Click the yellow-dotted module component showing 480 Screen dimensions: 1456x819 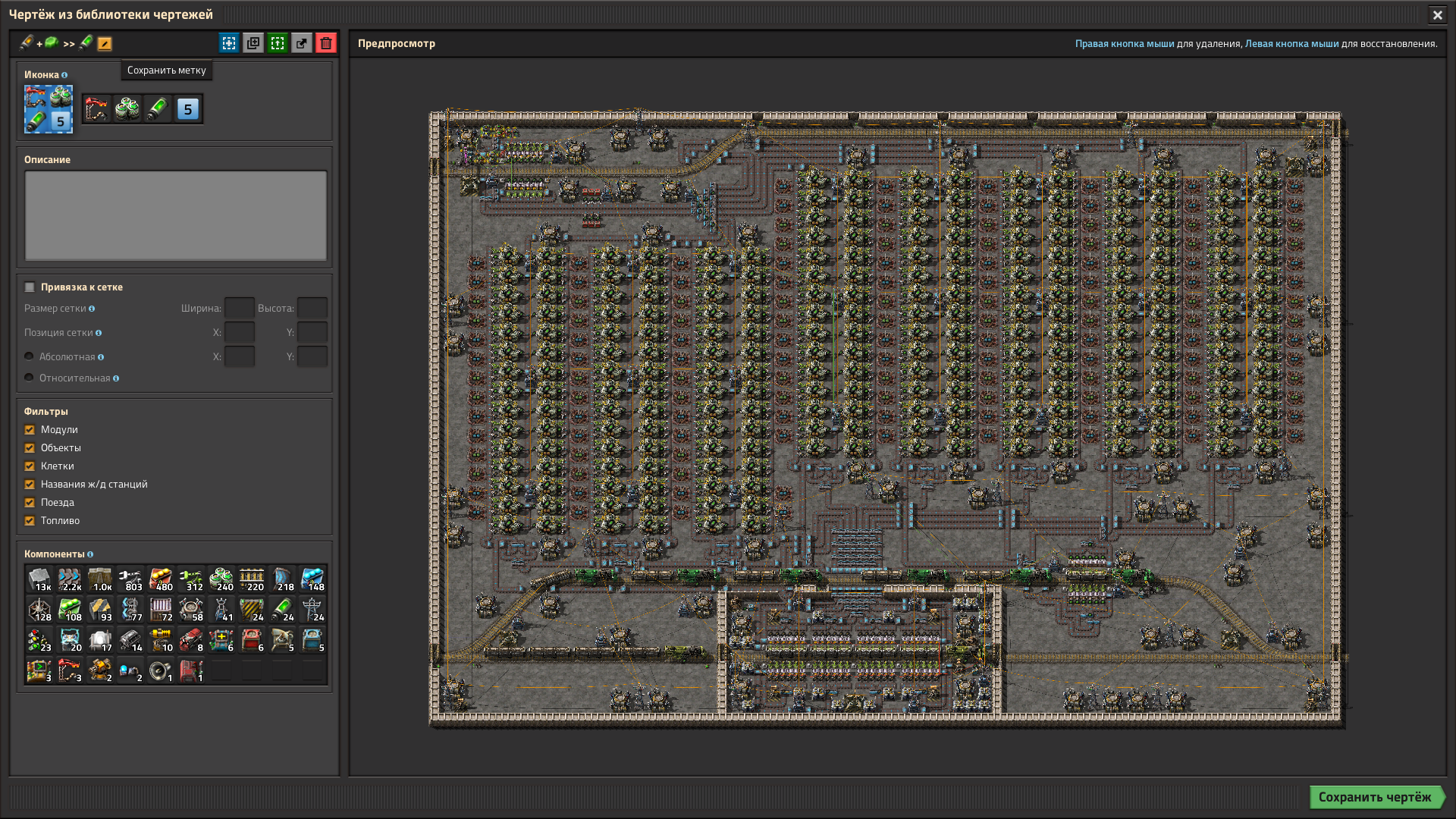[161, 579]
